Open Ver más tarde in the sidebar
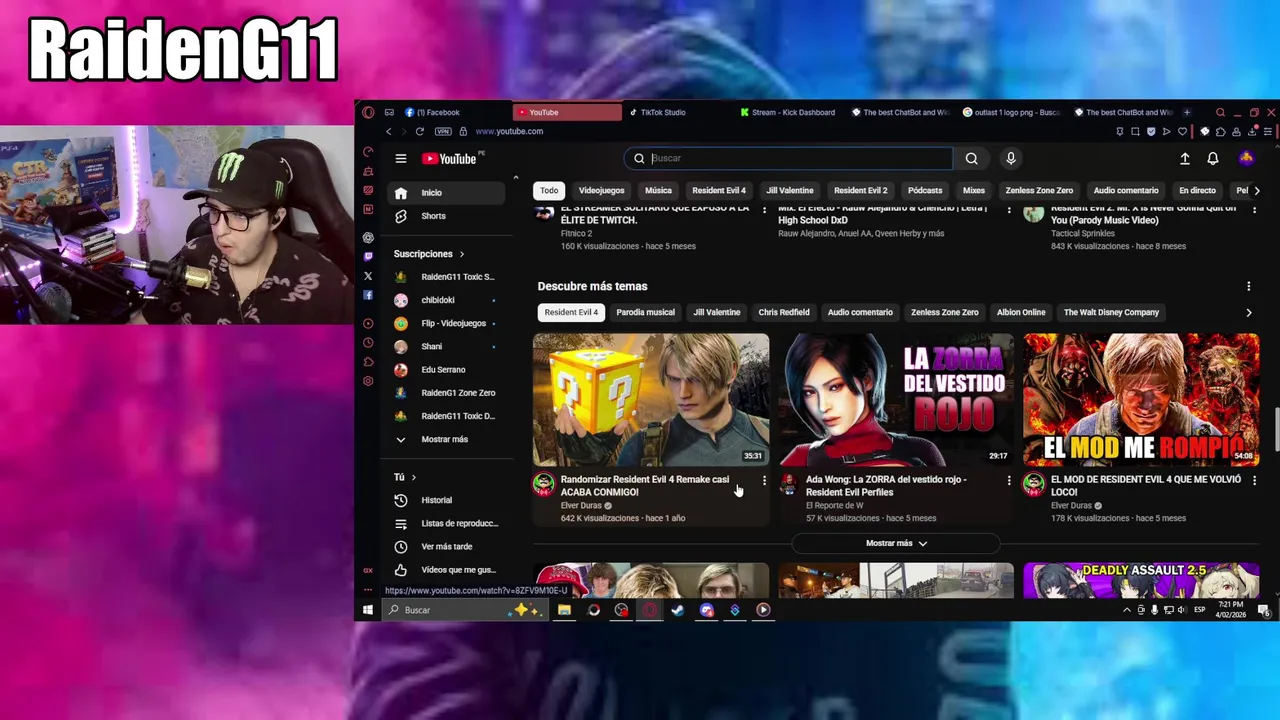Viewport: 1280px width, 720px height. click(445, 546)
